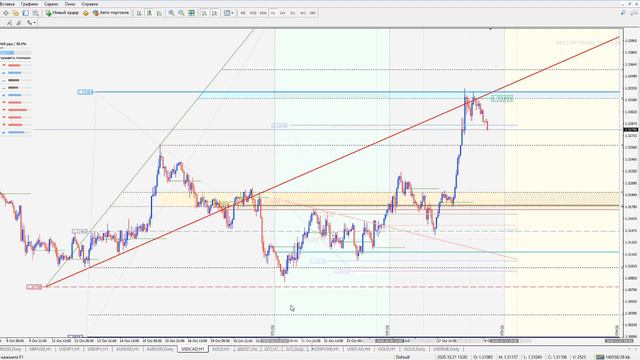Switch chart to candlesticks icon

coord(149,13)
